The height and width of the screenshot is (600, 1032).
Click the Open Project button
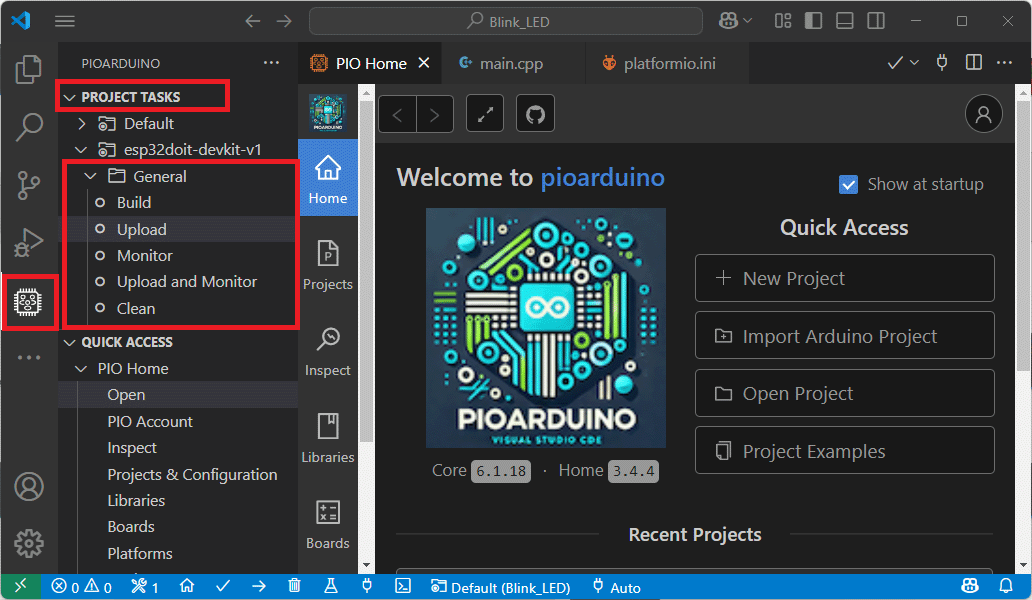(x=844, y=393)
